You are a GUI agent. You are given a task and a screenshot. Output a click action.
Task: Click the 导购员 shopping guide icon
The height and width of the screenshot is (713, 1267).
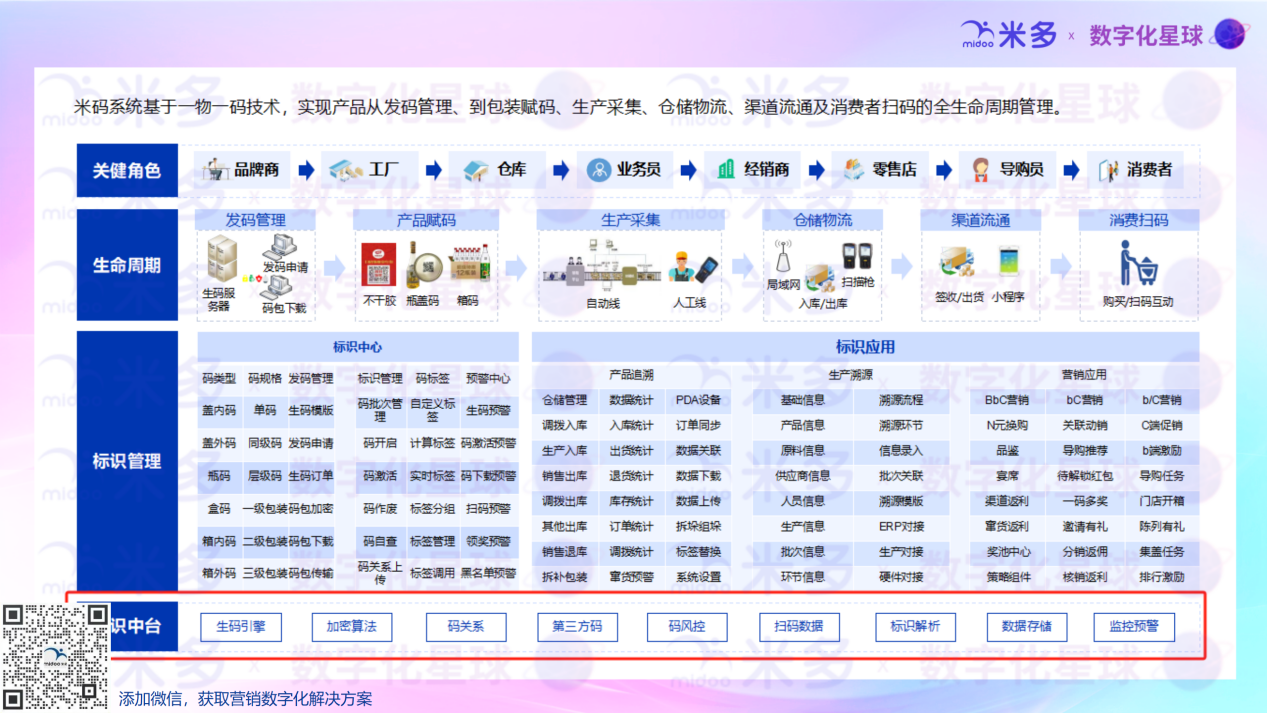981,170
